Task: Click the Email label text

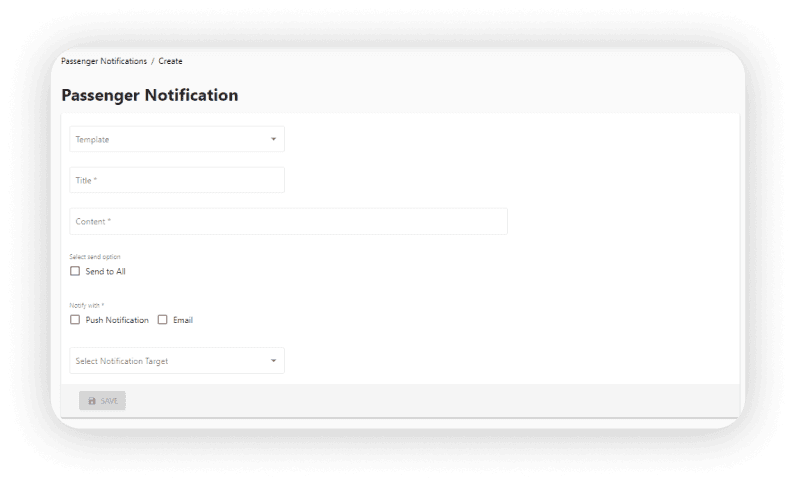Action: 183,320
